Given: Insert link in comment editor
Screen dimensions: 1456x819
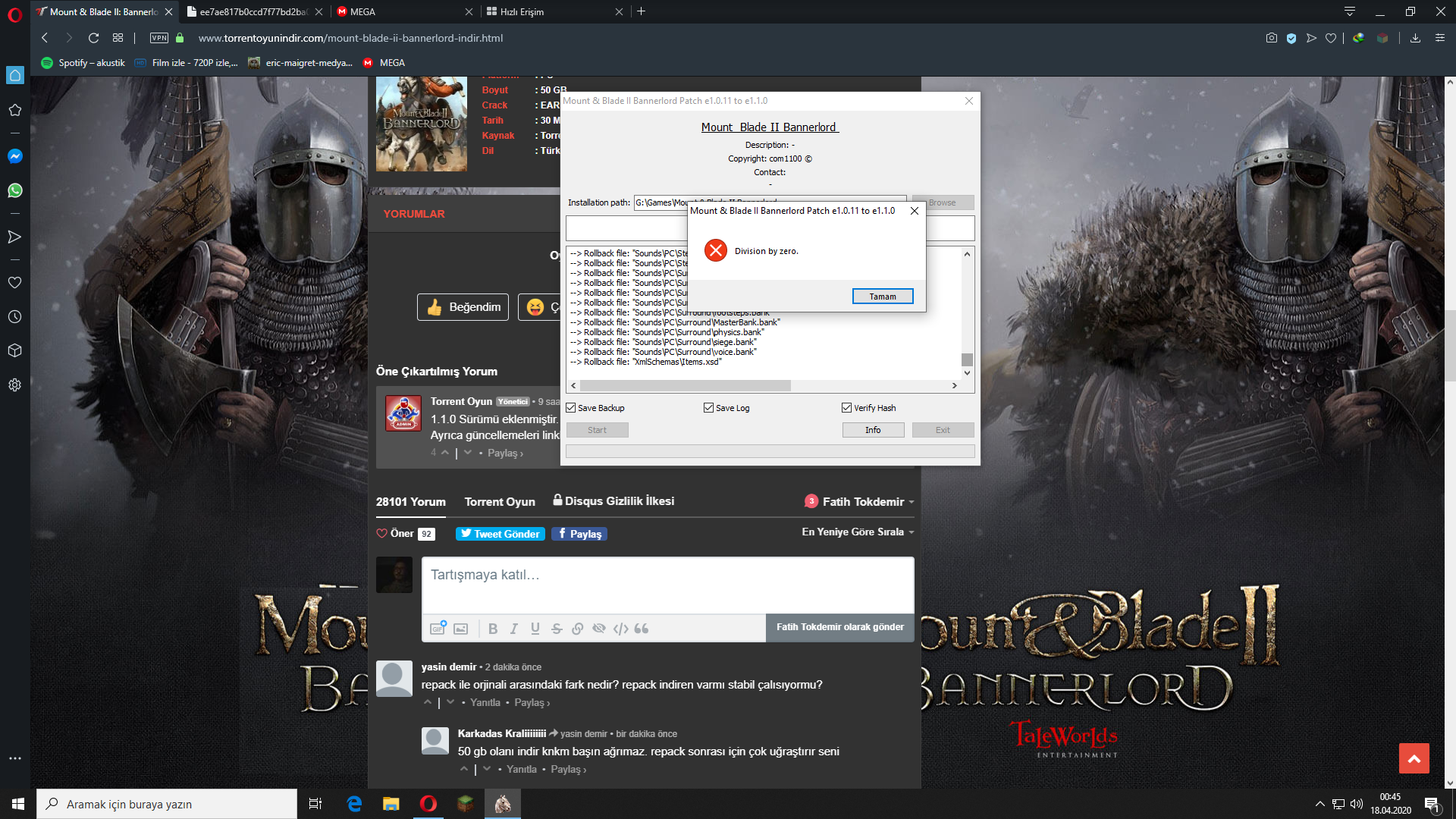Looking at the screenshot, I should (x=578, y=629).
